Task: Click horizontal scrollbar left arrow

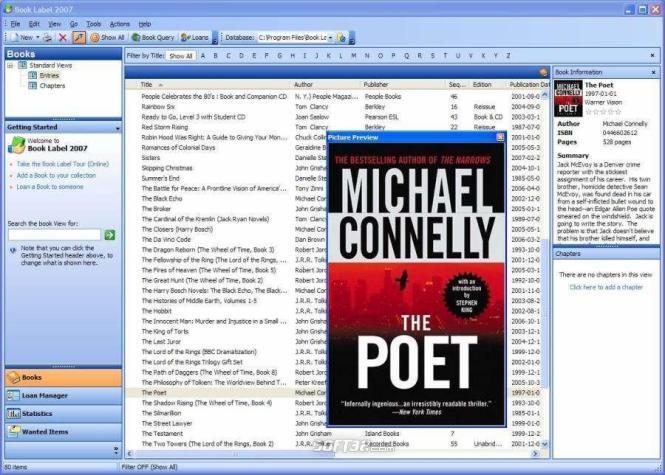Action: click(130, 454)
